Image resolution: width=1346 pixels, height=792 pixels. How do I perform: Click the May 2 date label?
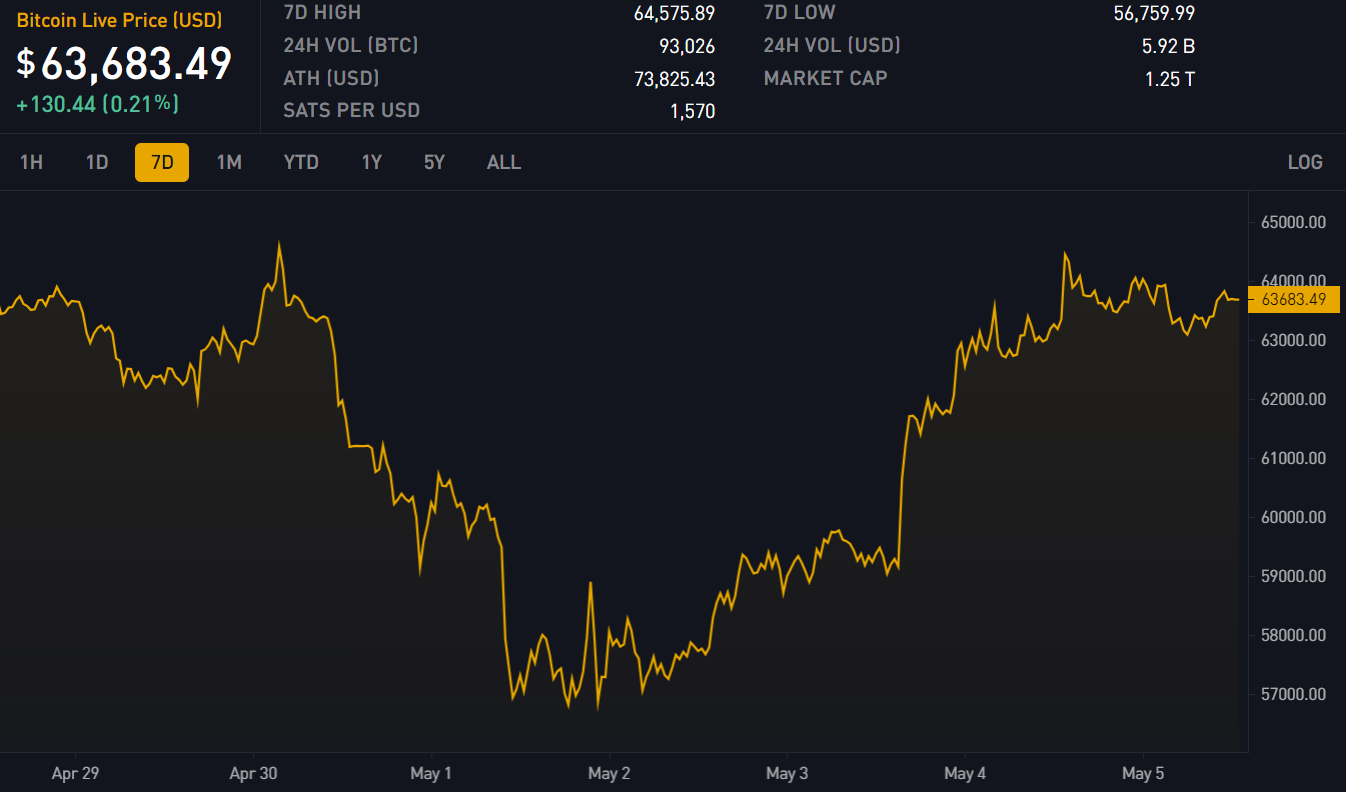click(x=609, y=773)
